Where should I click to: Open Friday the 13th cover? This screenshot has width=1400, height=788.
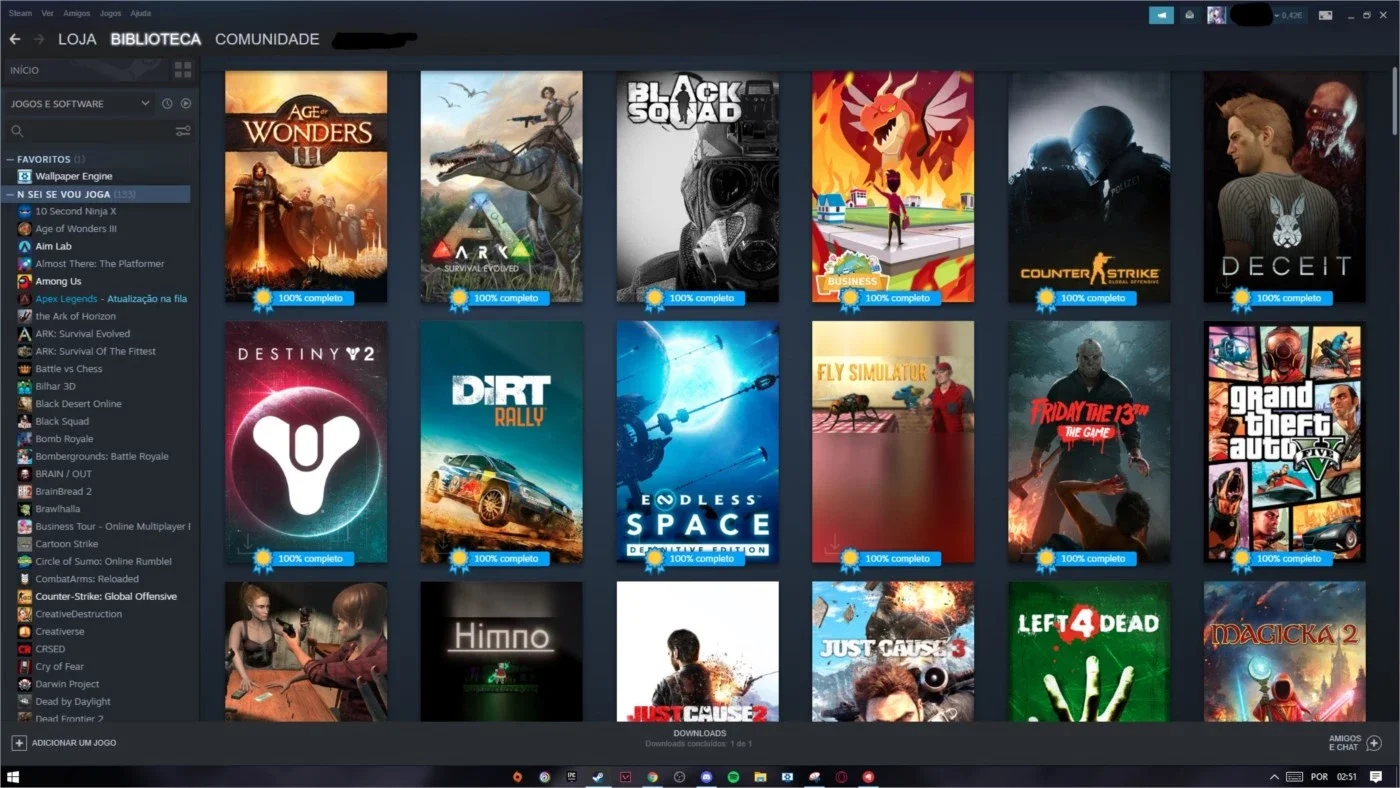[x=1089, y=442]
